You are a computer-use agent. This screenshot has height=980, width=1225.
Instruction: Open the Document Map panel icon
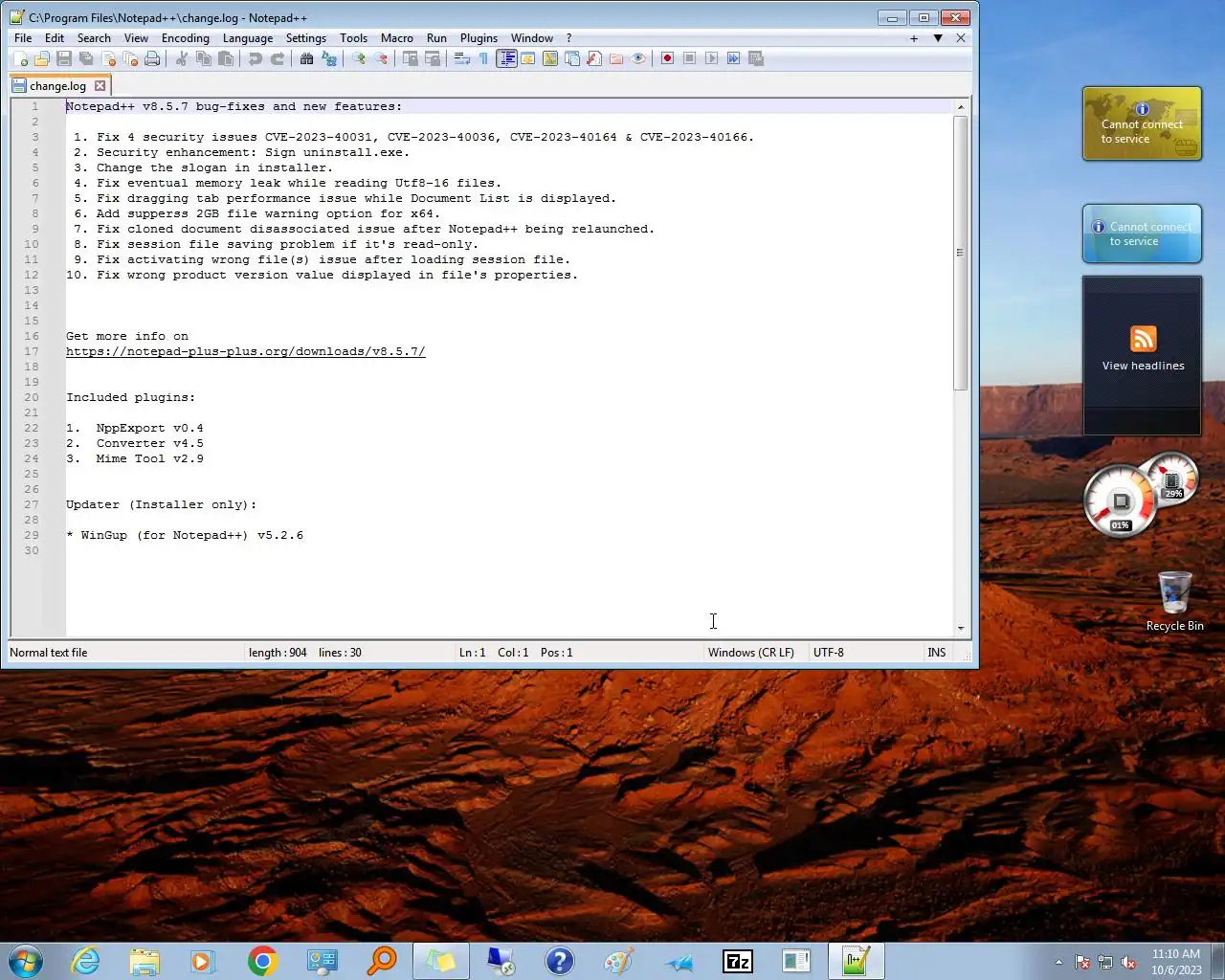(550, 58)
